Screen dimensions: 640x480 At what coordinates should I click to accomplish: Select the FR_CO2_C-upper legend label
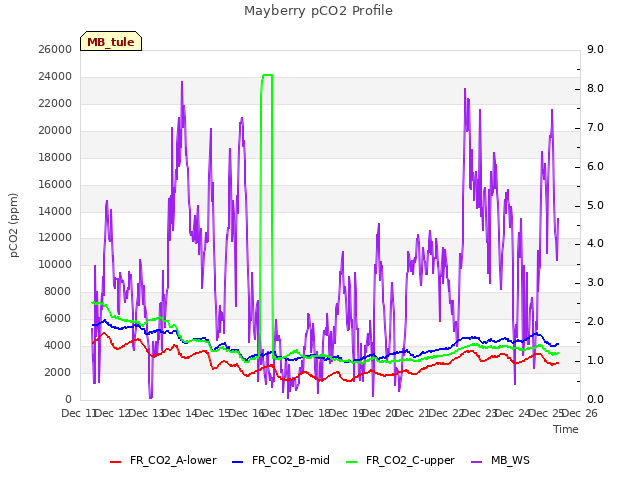[410, 460]
